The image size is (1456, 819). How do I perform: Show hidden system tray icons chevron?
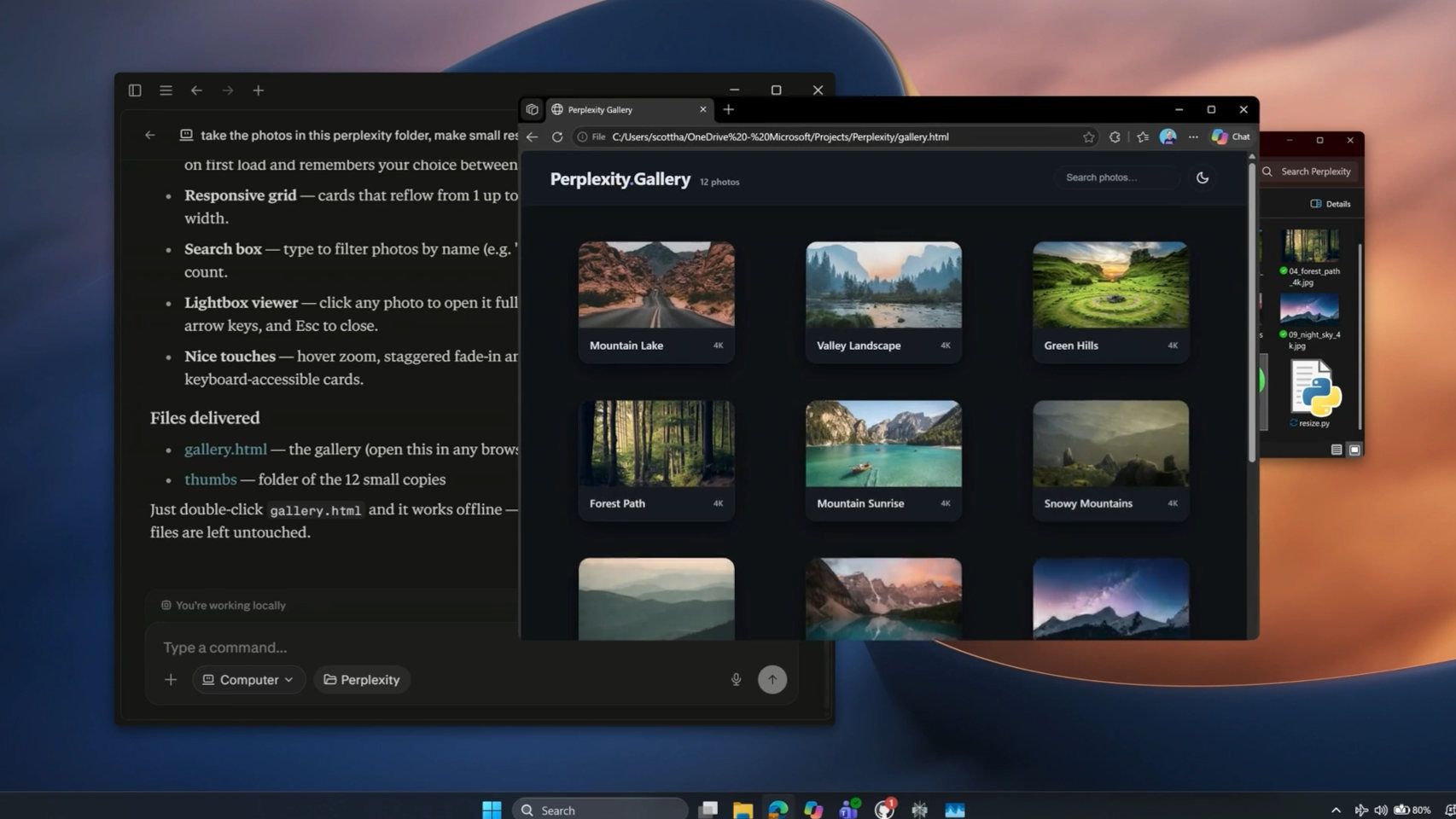(x=1336, y=810)
